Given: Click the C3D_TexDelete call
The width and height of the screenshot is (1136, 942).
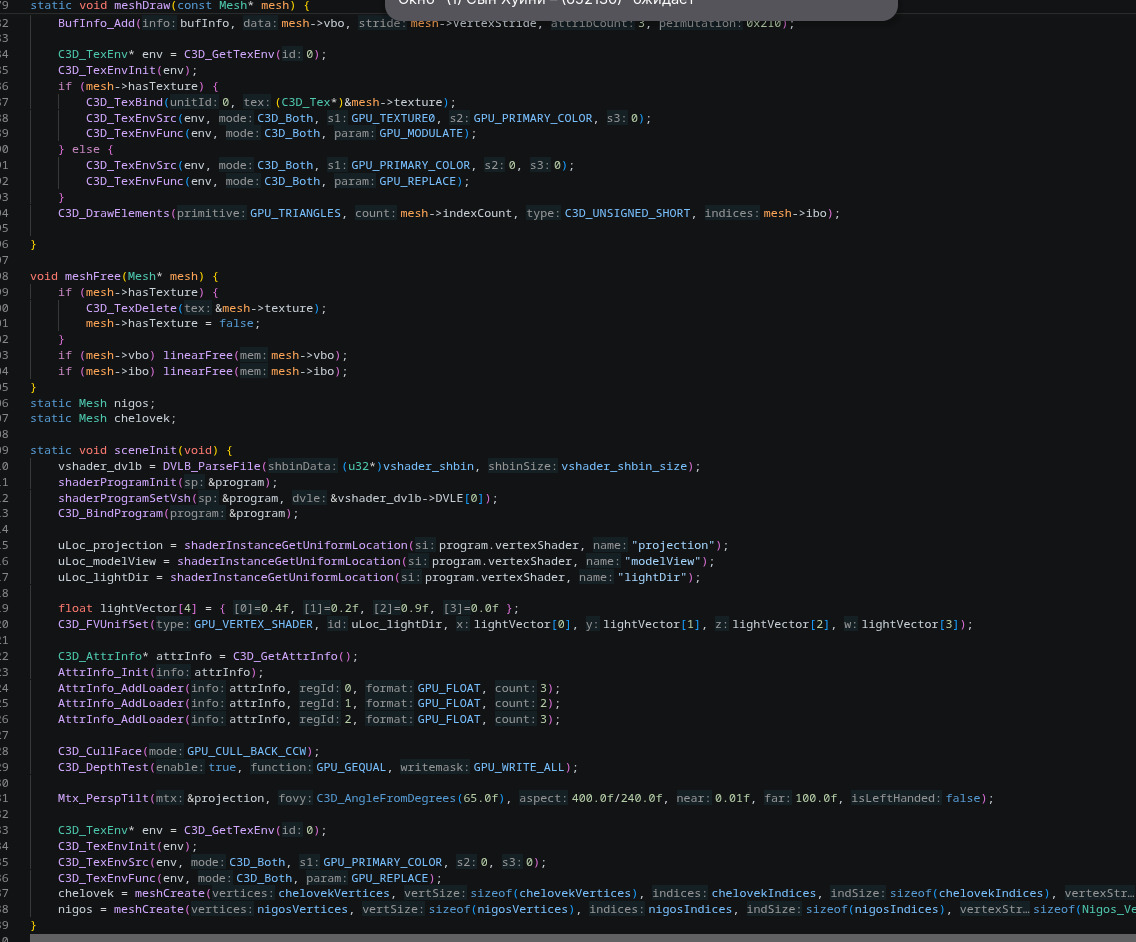Looking at the screenshot, I should point(131,308).
